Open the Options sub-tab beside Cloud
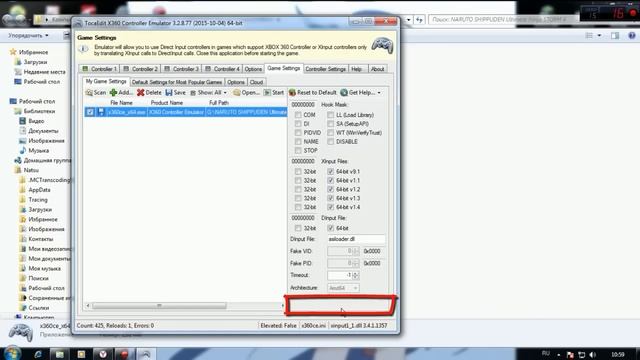 (236, 82)
